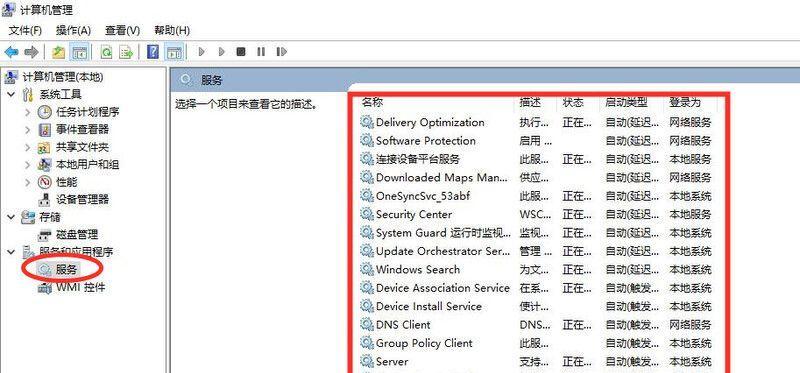Open the 查看(V) menu

click(122, 30)
